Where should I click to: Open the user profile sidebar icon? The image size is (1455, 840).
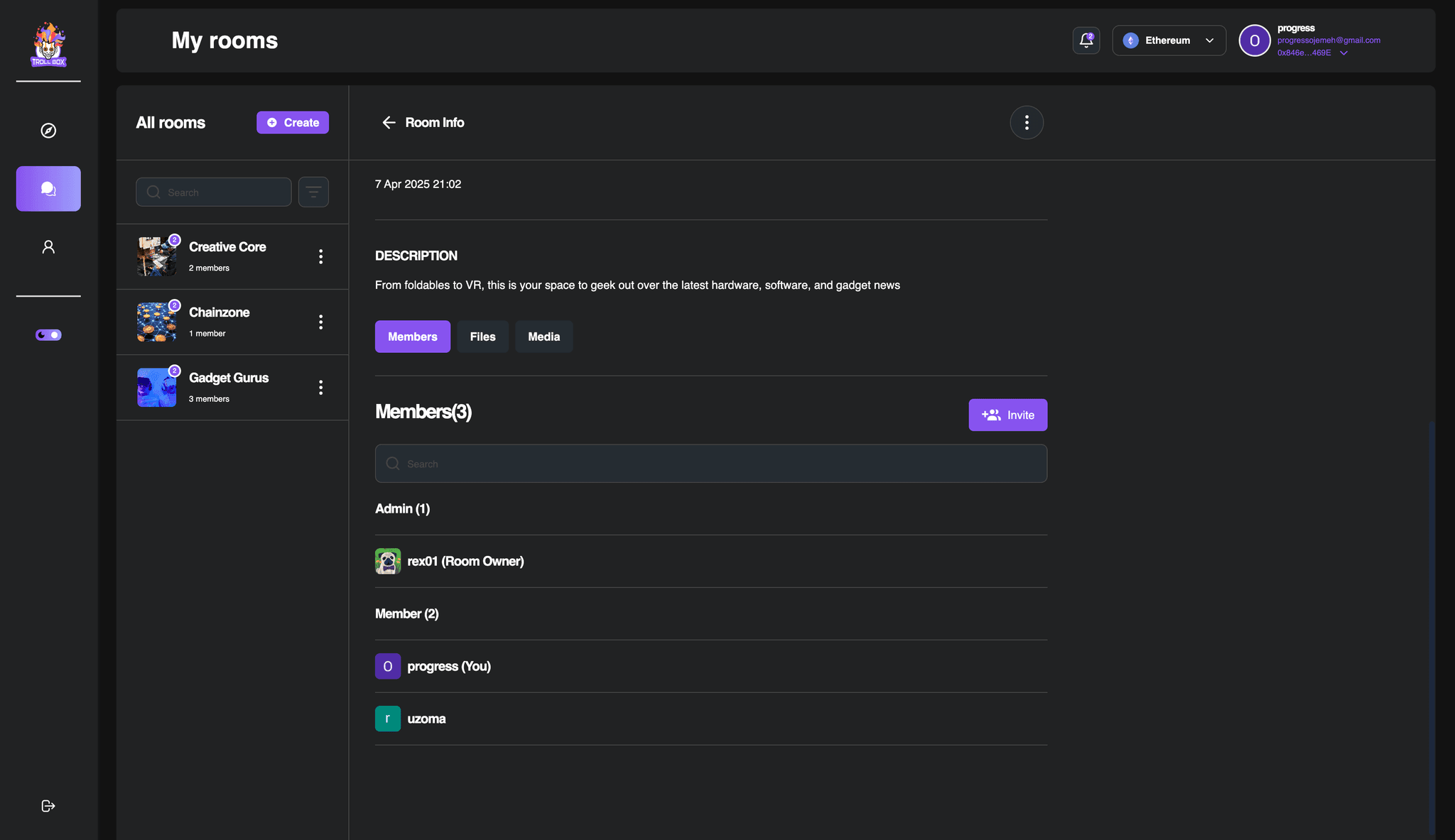[x=48, y=247]
